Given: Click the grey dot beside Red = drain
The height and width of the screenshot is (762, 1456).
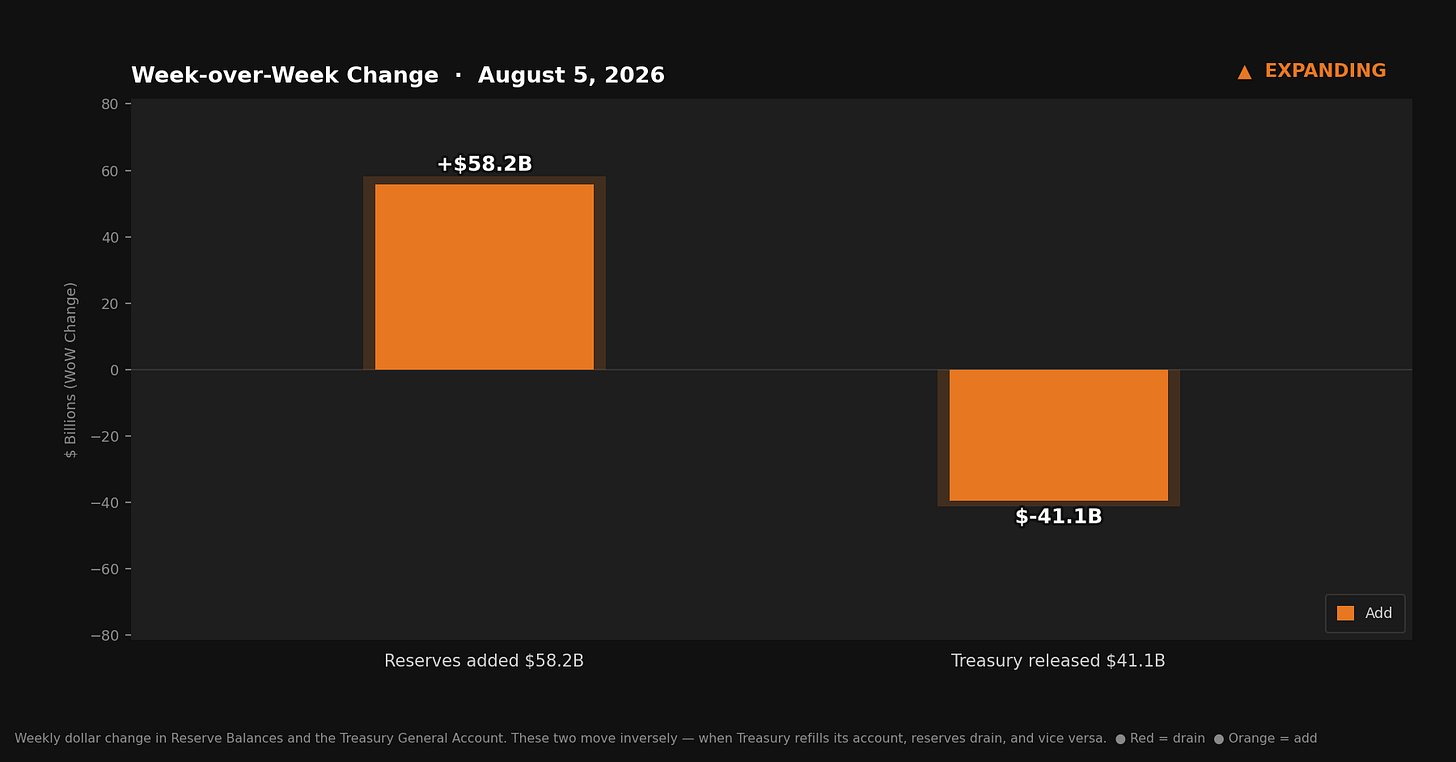Looking at the screenshot, I should pos(1120,739).
